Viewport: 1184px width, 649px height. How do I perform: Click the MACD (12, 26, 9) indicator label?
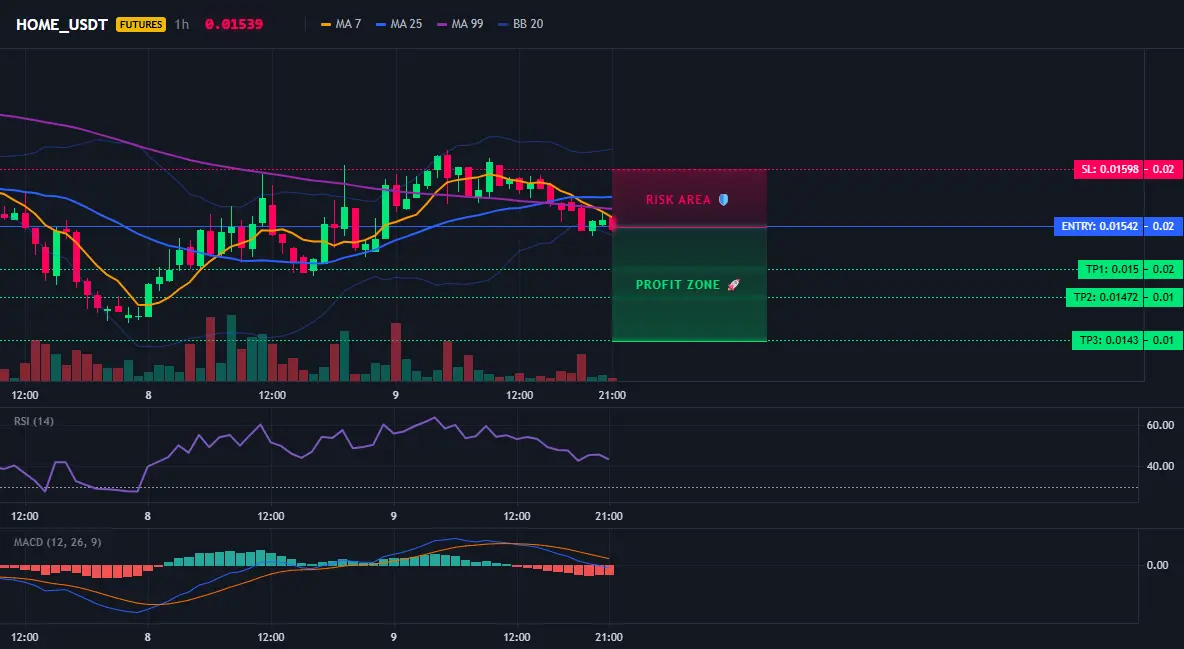(x=57, y=542)
